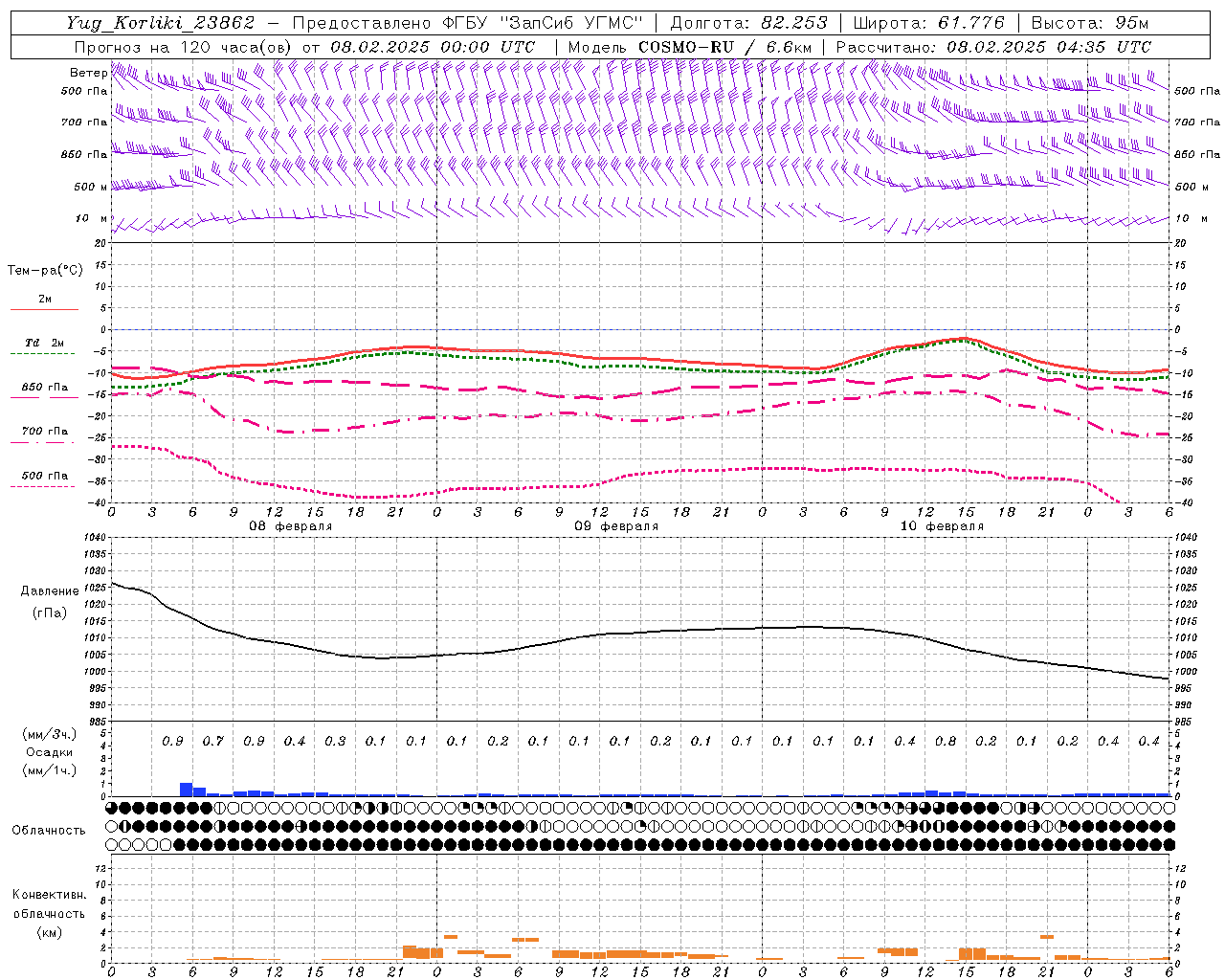1225x980 pixels.
Task: Click the 08 февраля date label
Action: [291, 526]
